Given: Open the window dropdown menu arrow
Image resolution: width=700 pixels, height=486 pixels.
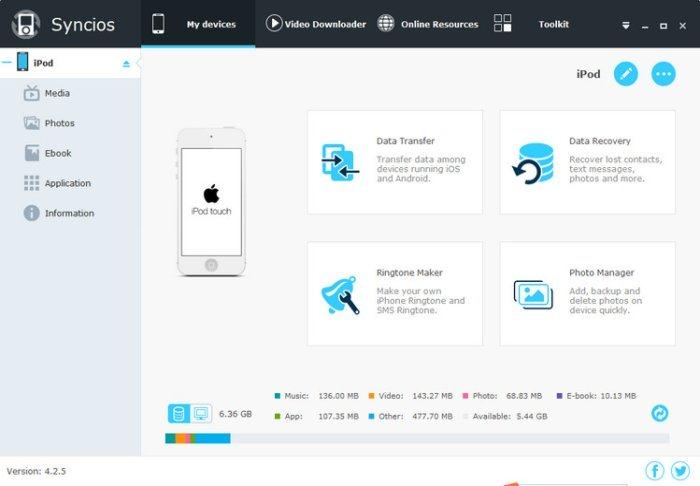Looking at the screenshot, I should pos(626,24).
